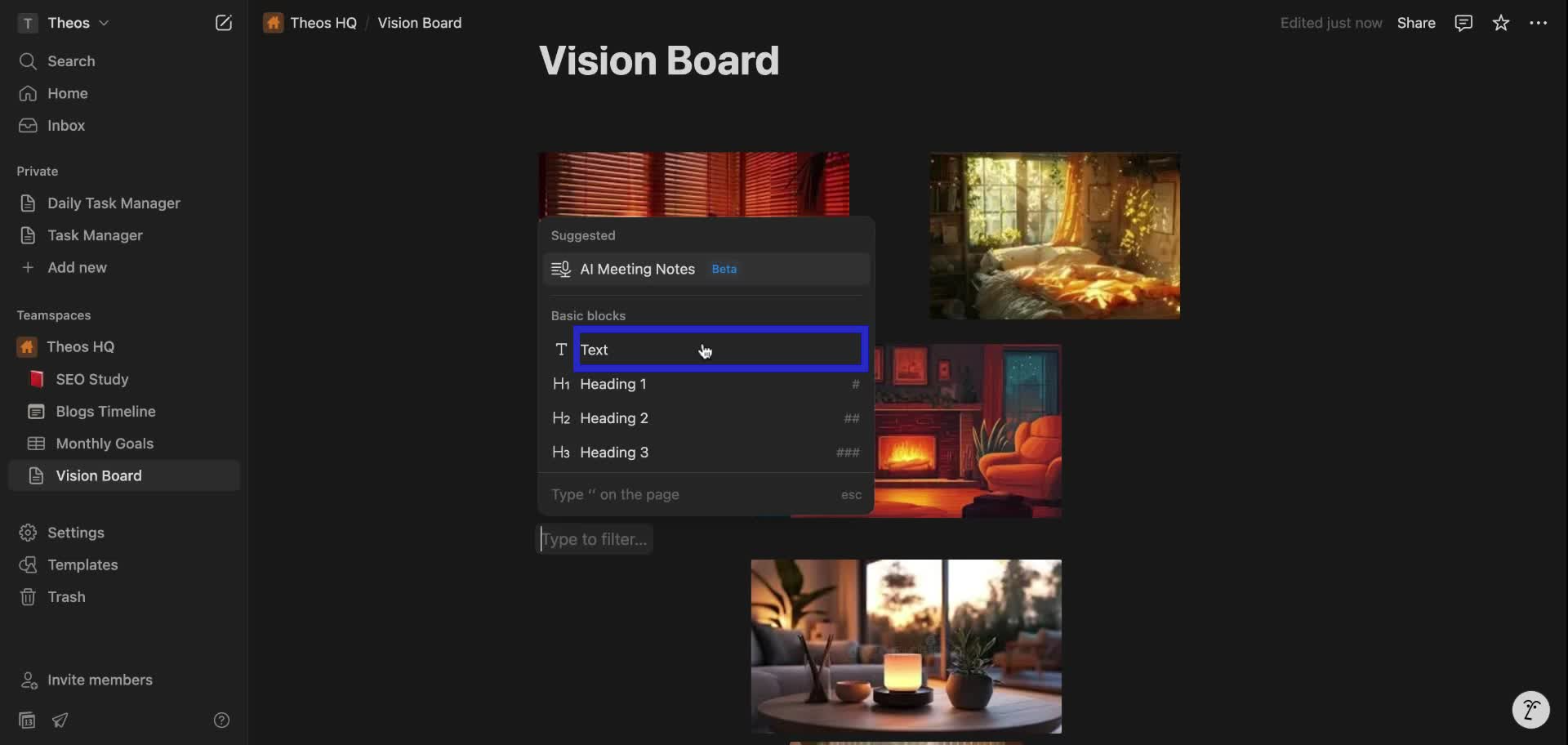Open the Monthly Goals page
The height and width of the screenshot is (745, 1568).
[105, 444]
